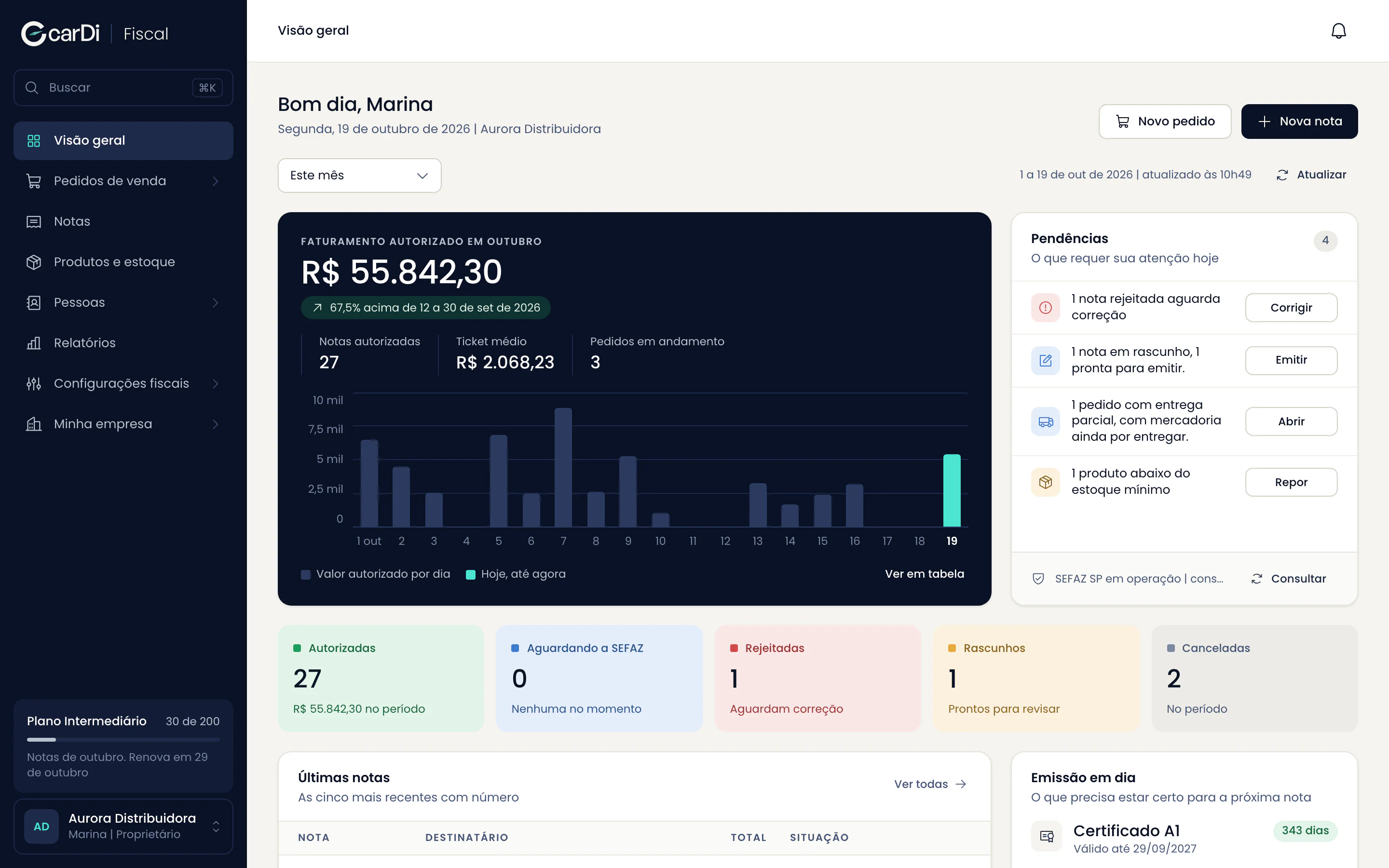1389x868 pixels.
Task: Open Configurações fiscais menu item
Action: point(123,383)
